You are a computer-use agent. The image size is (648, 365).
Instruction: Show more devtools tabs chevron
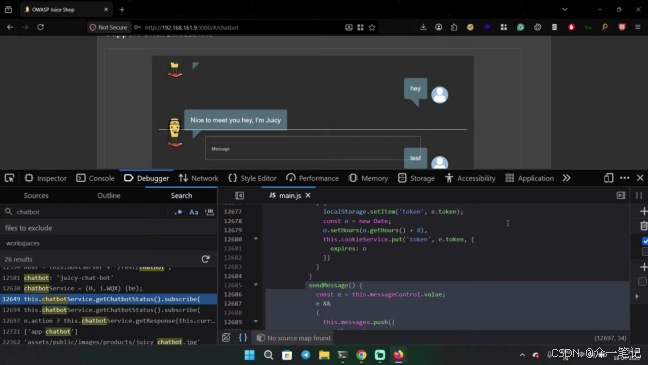(x=566, y=178)
